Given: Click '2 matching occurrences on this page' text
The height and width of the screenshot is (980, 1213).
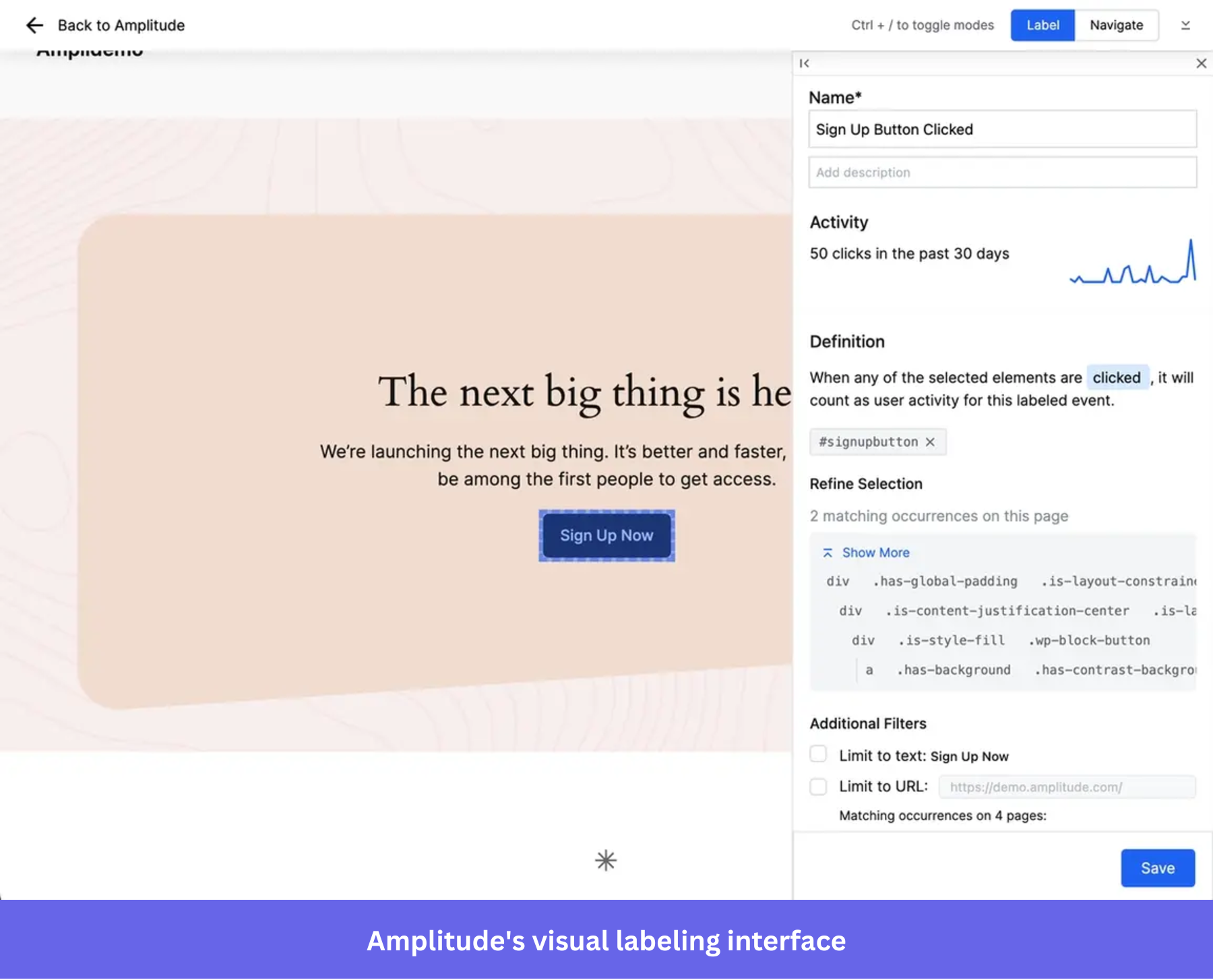Looking at the screenshot, I should 939,516.
